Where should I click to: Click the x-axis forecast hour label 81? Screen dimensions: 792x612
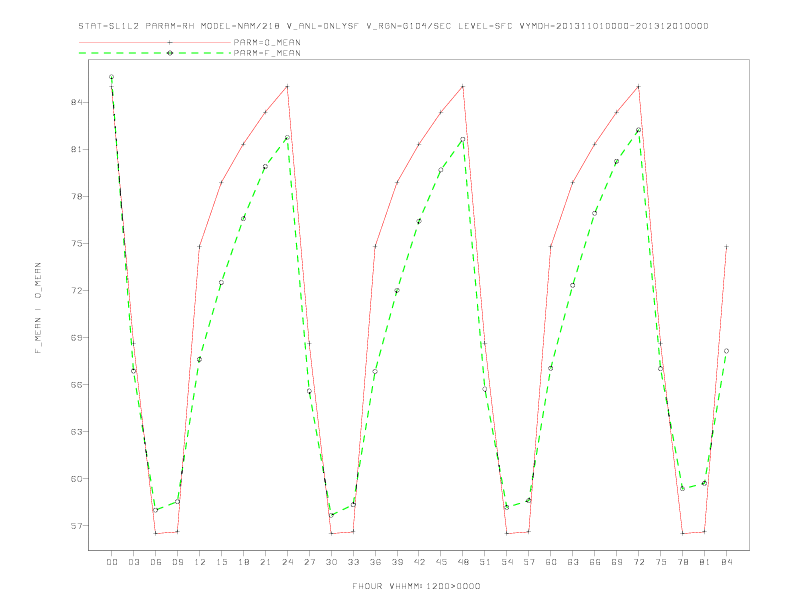pos(705,562)
